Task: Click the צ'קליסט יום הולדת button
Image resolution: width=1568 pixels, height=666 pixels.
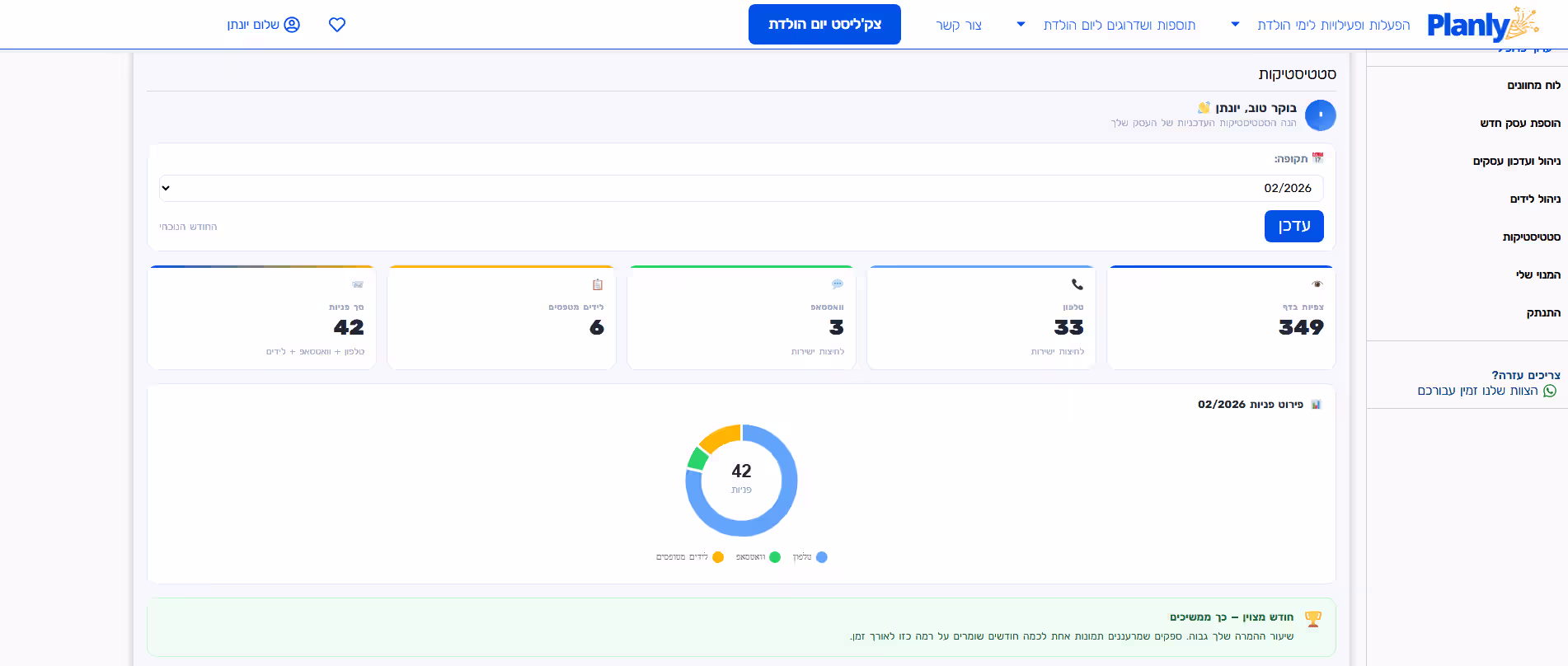Action: (824, 25)
